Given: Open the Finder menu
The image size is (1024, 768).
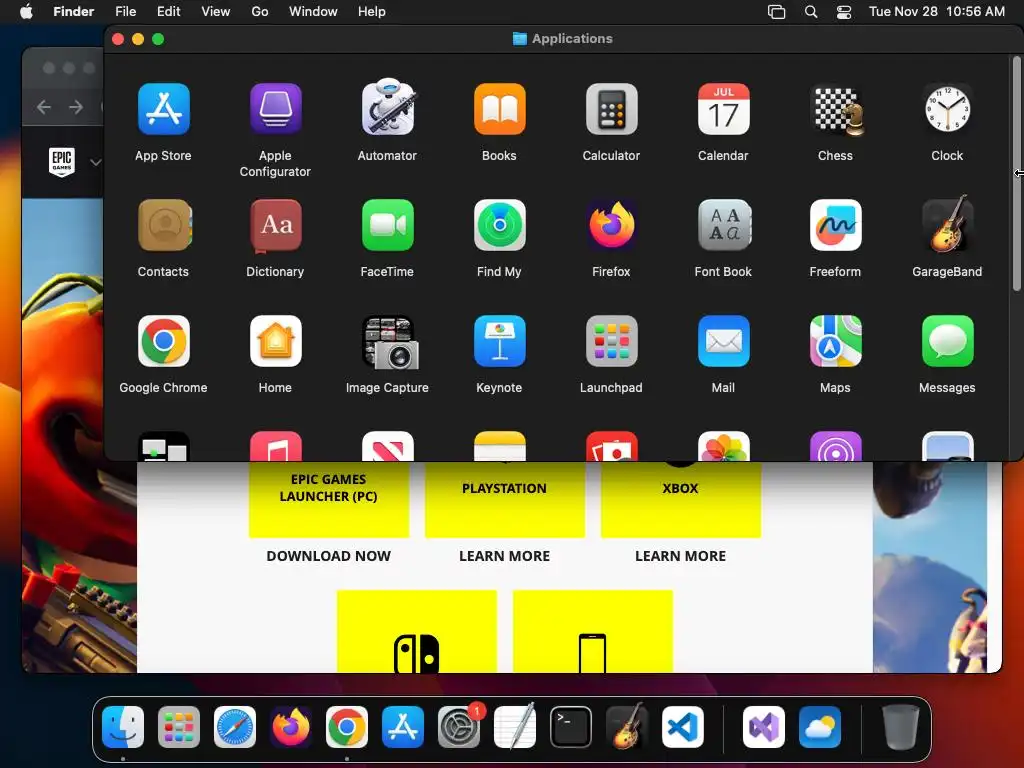Looking at the screenshot, I should coord(73,11).
